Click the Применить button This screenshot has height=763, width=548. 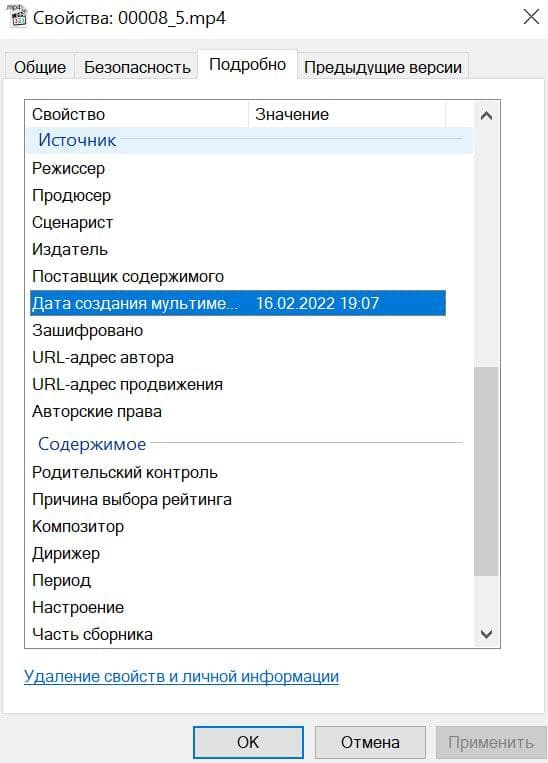click(491, 743)
